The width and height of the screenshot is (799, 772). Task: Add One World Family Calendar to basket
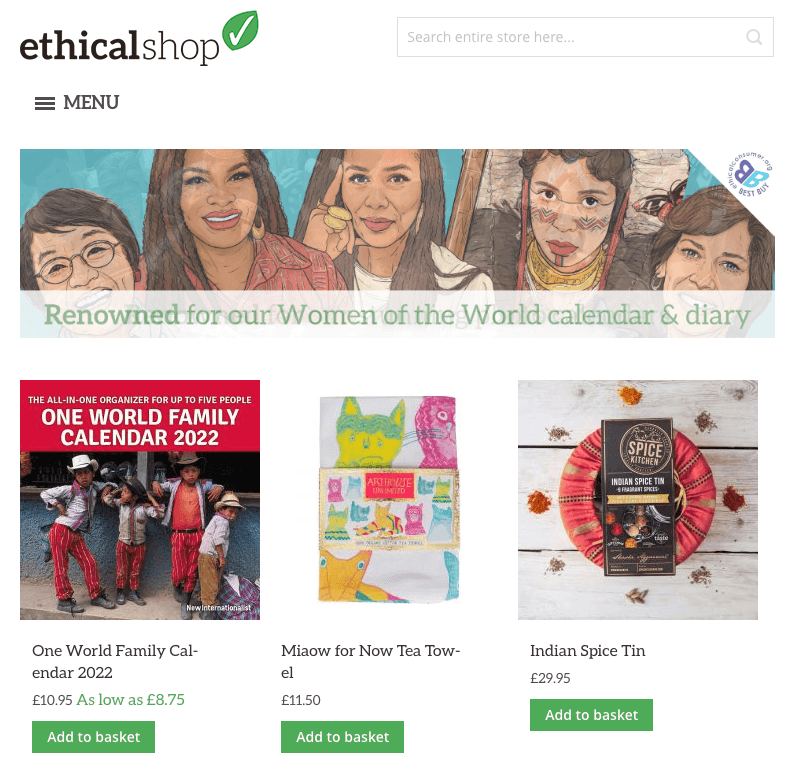pos(93,737)
